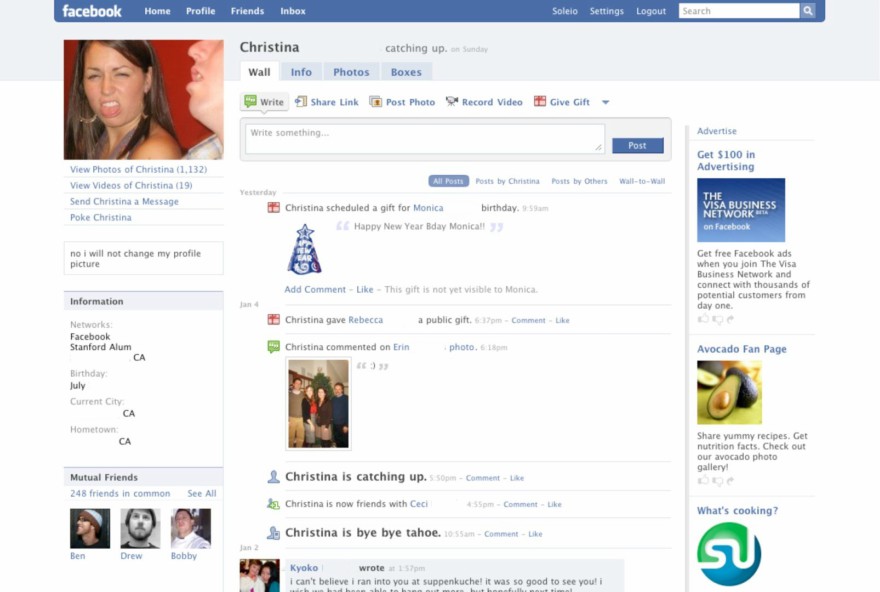Click the Write speech bubble icon
Viewport: 880px width, 592px height.
click(250, 102)
